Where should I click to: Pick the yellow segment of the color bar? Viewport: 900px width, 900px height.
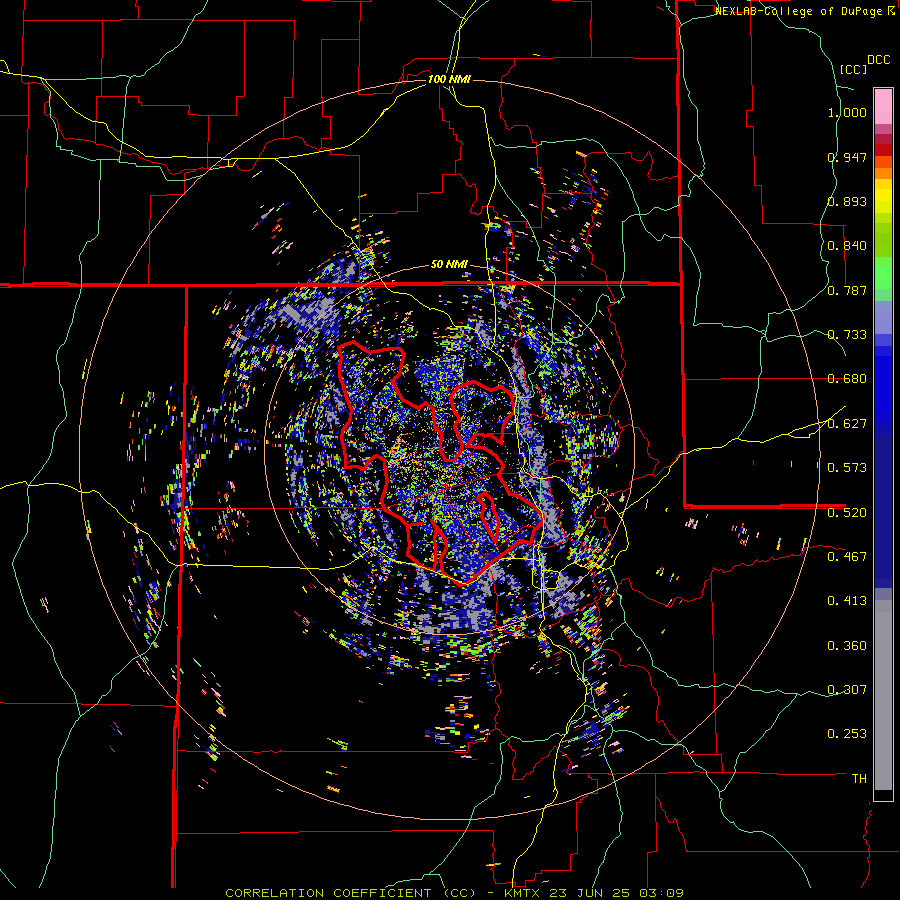(883, 196)
